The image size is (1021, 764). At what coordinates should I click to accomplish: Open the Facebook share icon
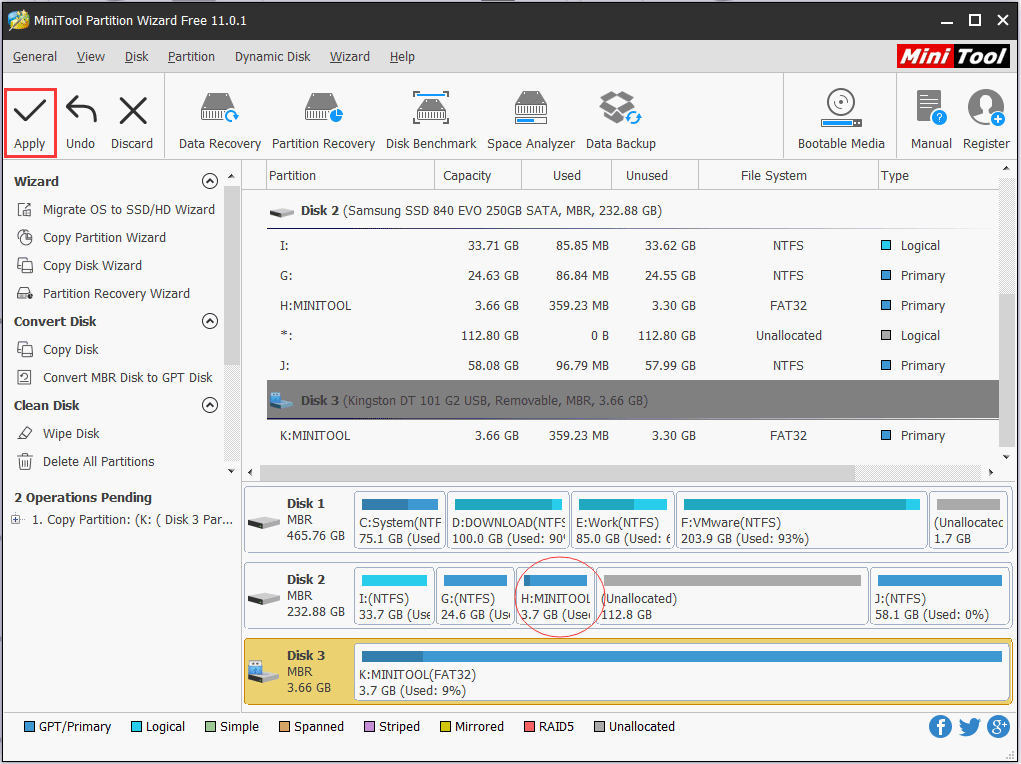pyautogui.click(x=940, y=726)
